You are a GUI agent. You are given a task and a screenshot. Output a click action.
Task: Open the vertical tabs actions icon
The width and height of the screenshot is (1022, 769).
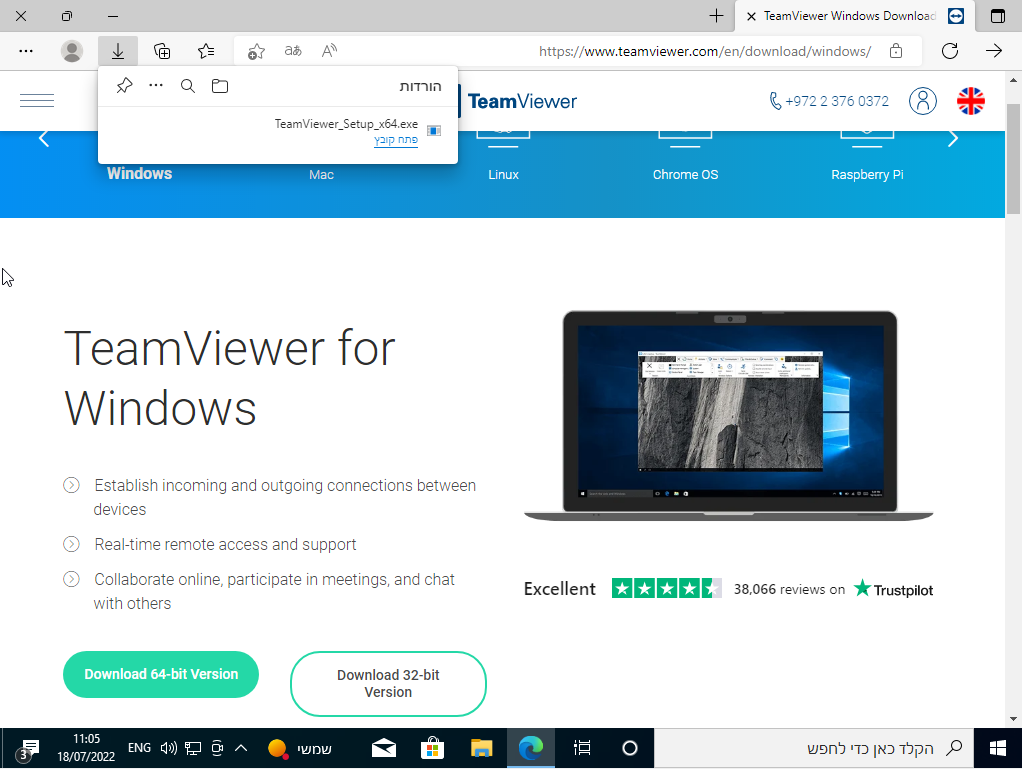click(998, 16)
